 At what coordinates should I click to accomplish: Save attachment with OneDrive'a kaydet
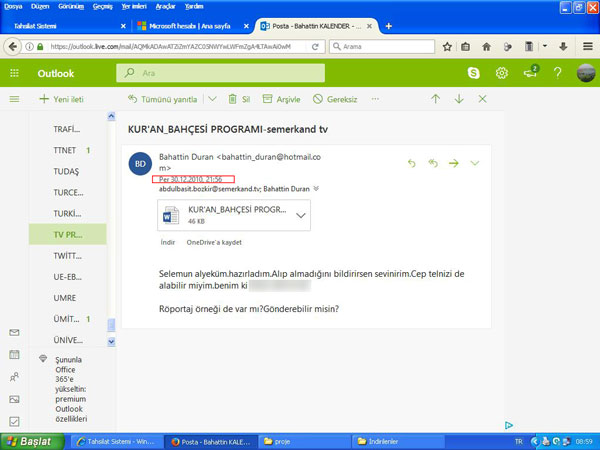pos(214,242)
